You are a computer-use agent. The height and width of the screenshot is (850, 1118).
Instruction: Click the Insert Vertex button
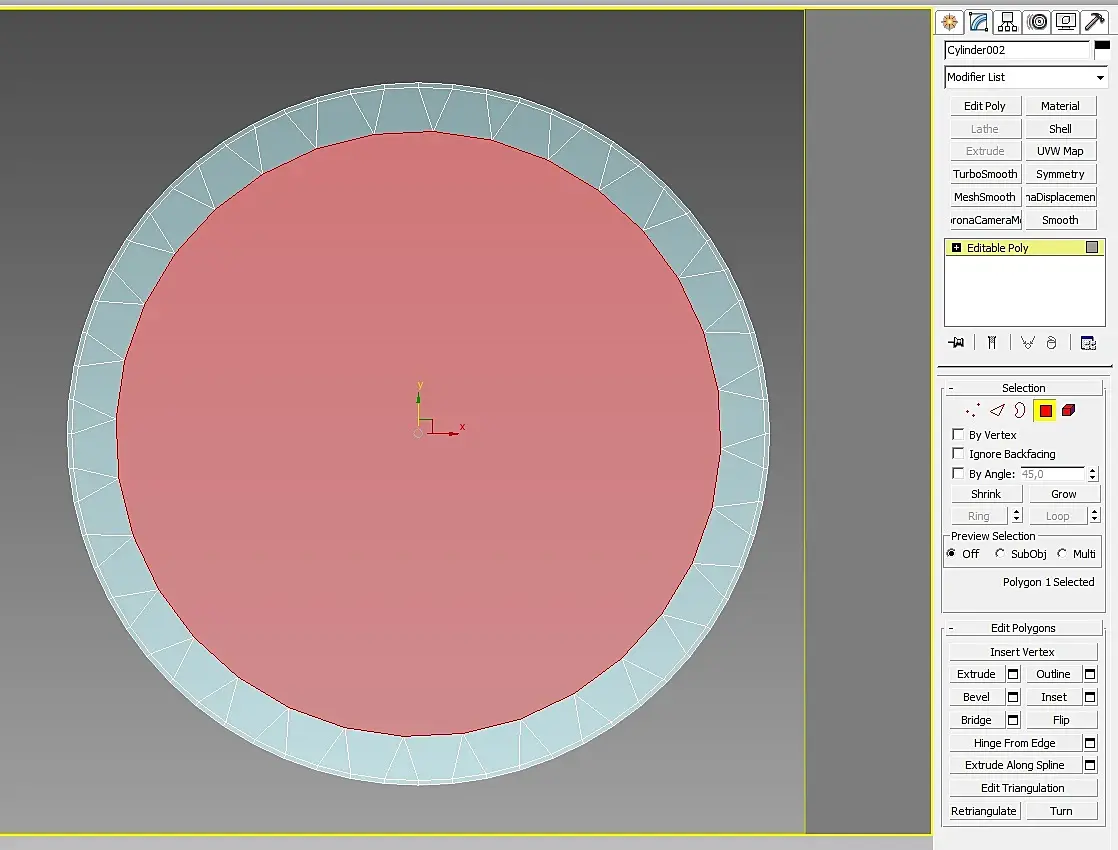tap(1022, 652)
